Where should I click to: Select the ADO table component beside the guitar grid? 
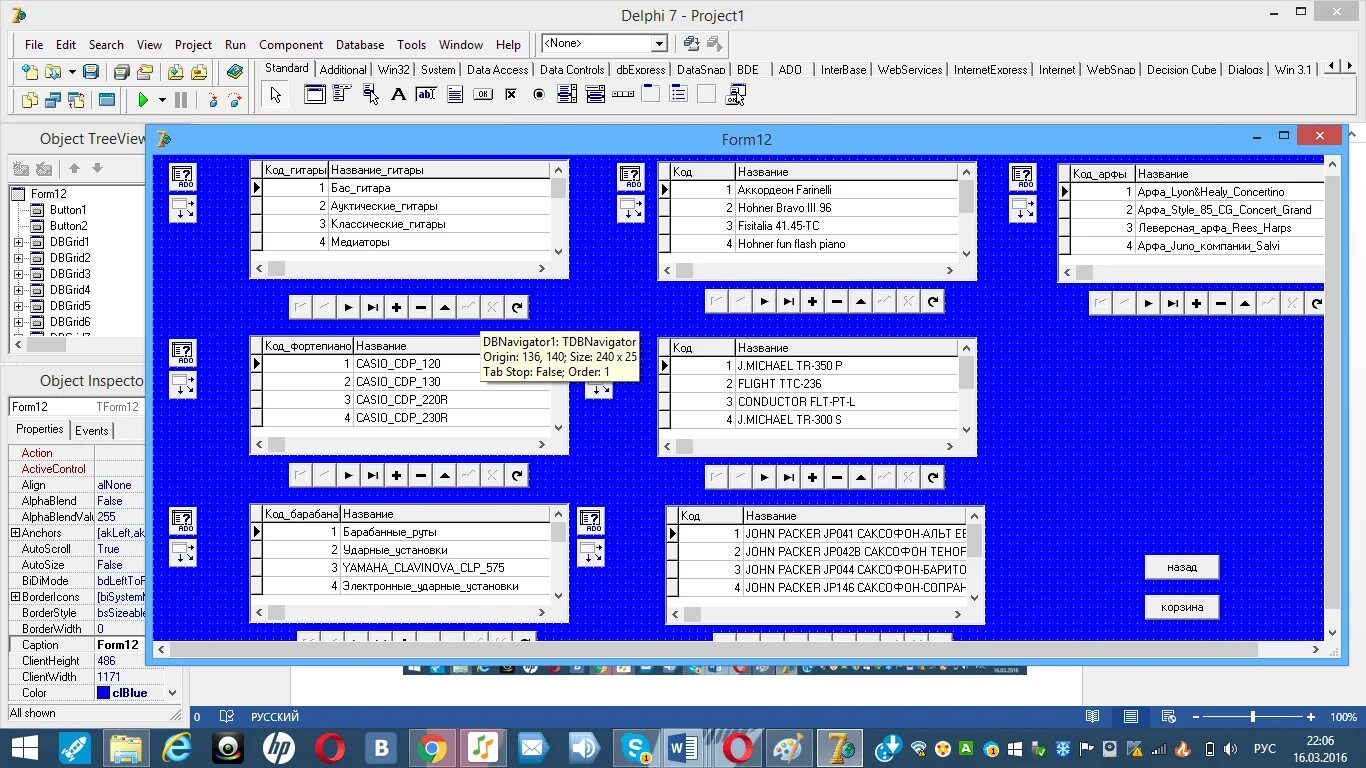[183, 178]
